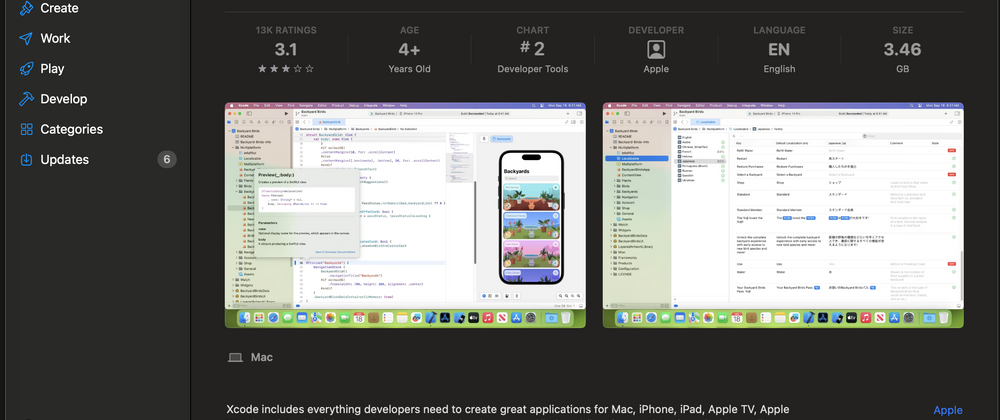Open the Backyards preview screenshot thumbnail

pos(405,215)
